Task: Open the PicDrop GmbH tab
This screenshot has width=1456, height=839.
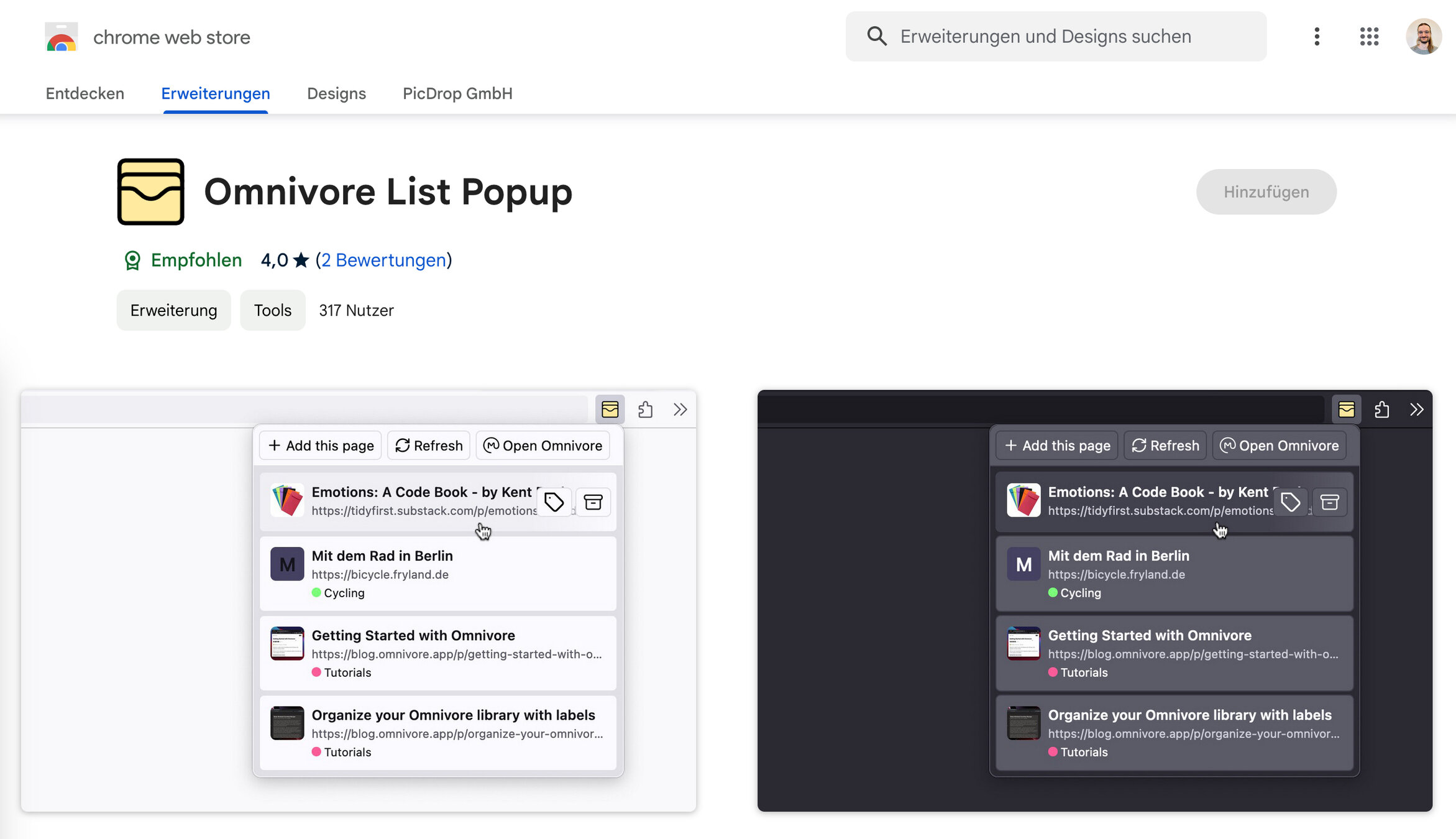Action: tap(457, 94)
